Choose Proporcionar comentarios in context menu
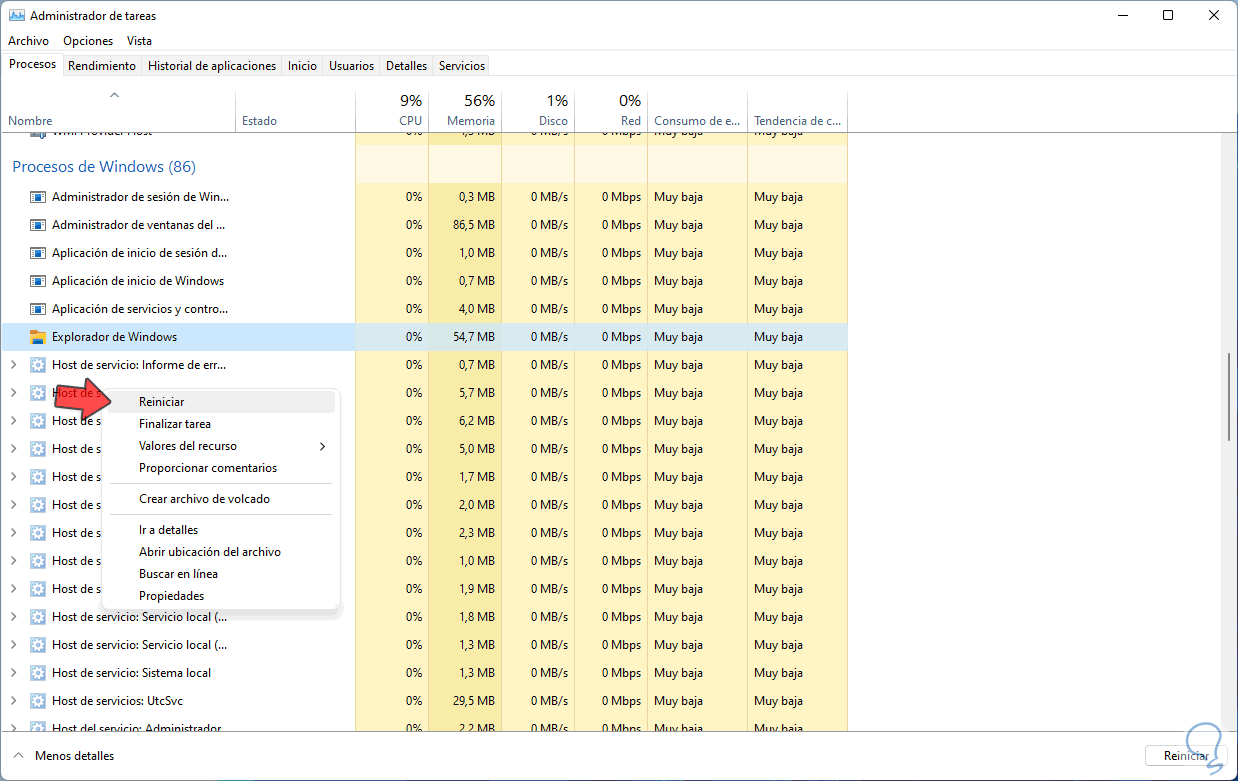This screenshot has width=1238, height=781. [221, 468]
